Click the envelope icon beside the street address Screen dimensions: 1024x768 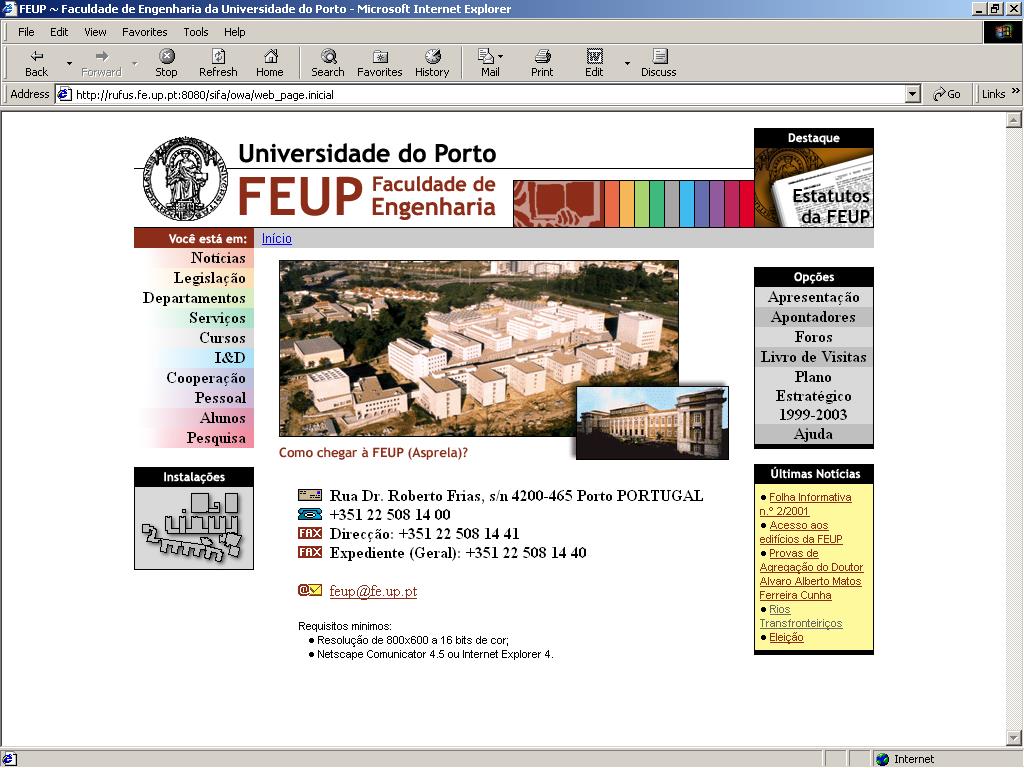click(310, 495)
